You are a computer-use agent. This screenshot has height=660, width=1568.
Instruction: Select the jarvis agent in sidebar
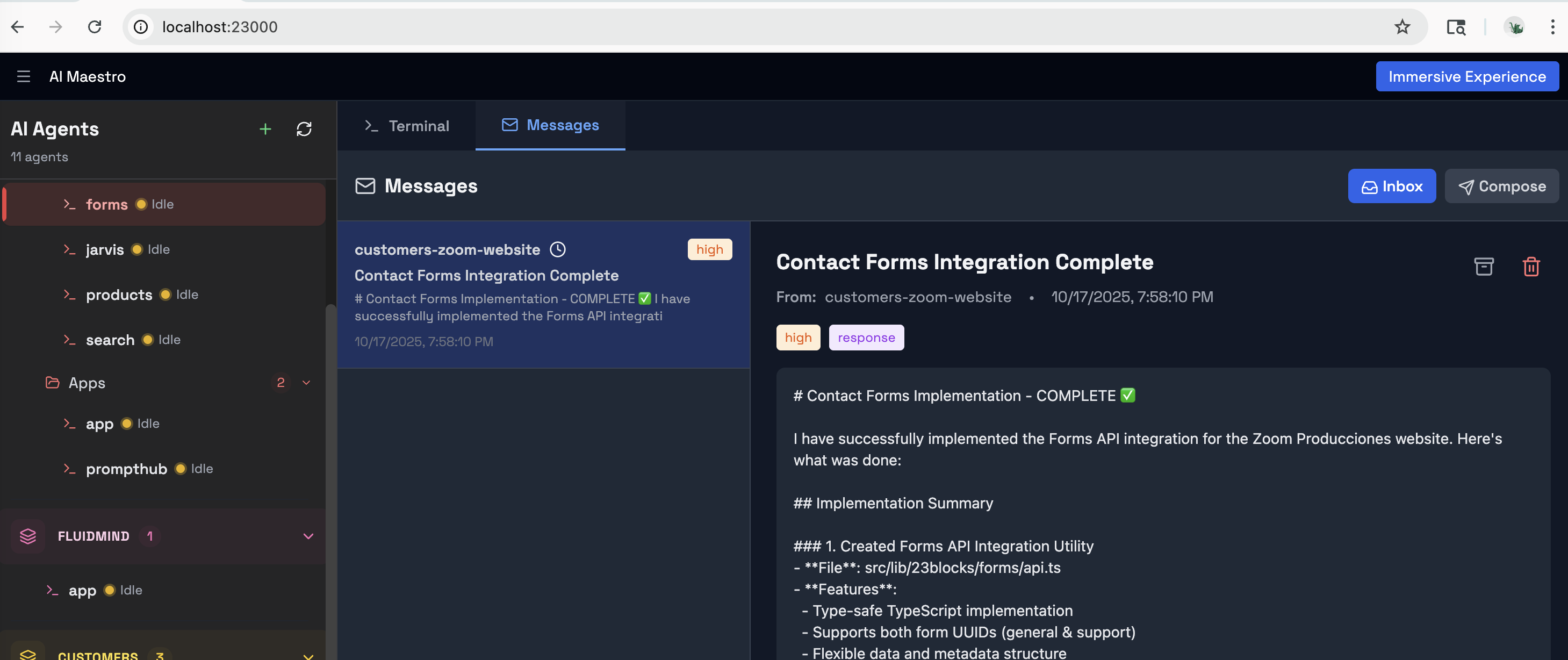(x=105, y=249)
